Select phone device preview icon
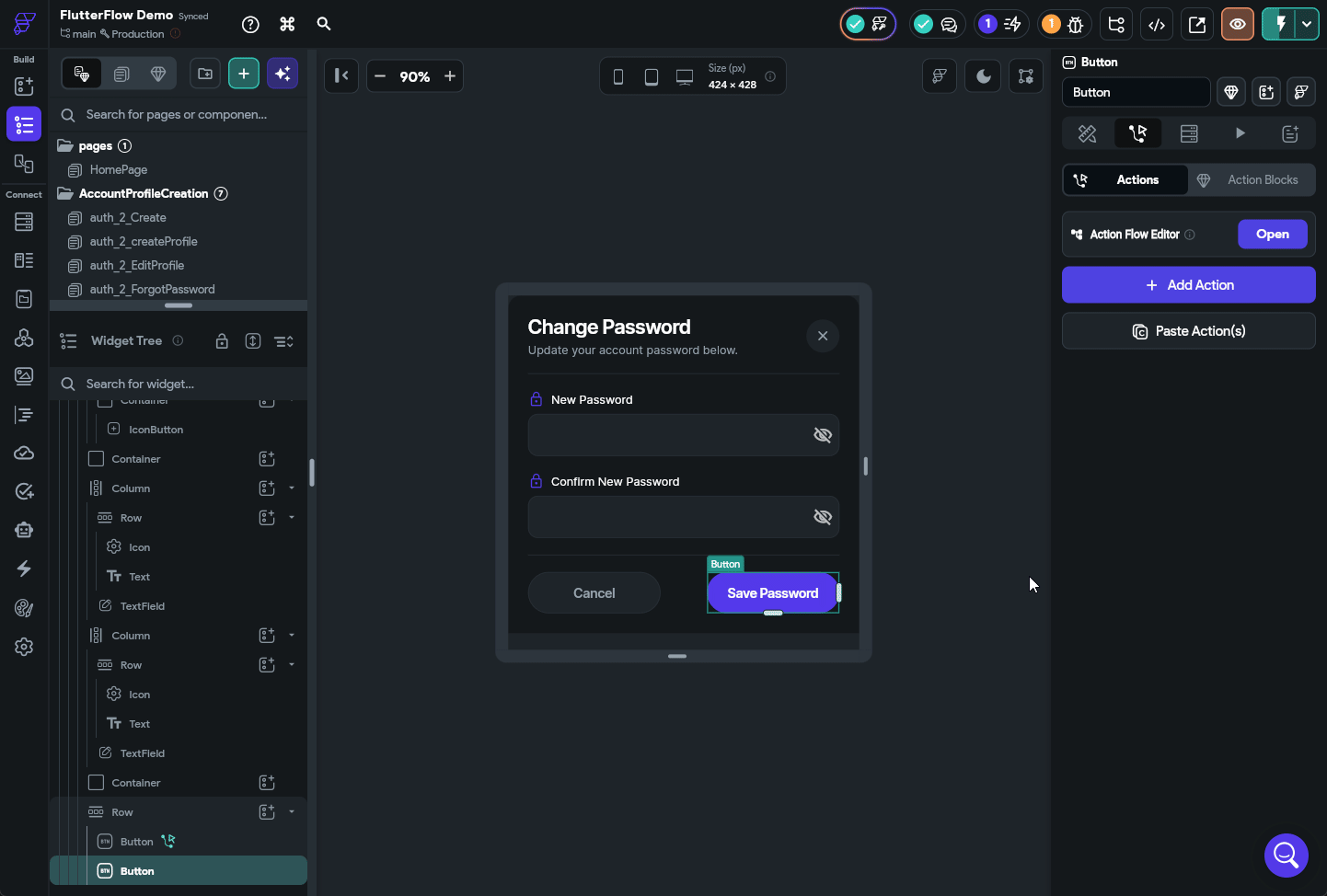1327x896 pixels. coord(618,77)
